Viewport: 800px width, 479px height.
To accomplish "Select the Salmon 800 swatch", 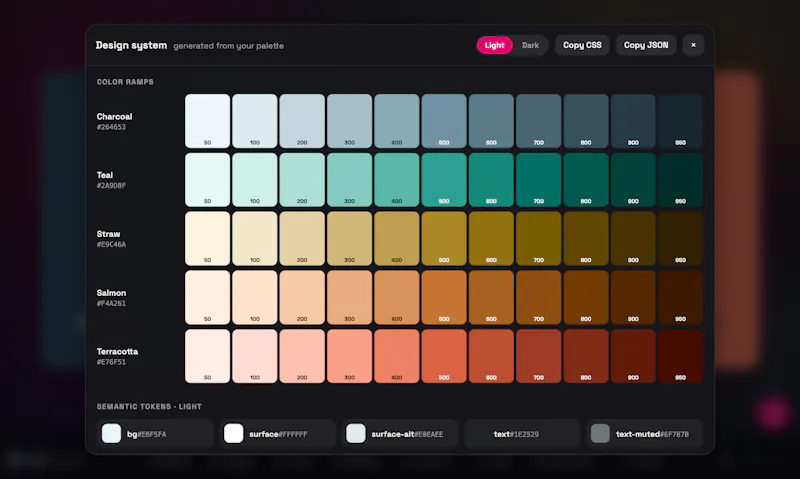I will 586,297.
